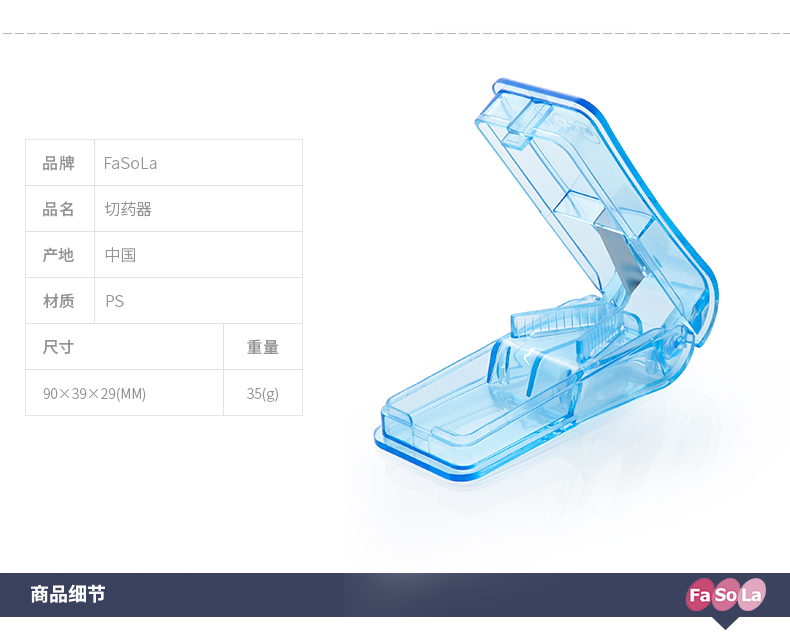Click the 中国 origin value
Viewport: 790px width, 642px height.
tap(120, 254)
